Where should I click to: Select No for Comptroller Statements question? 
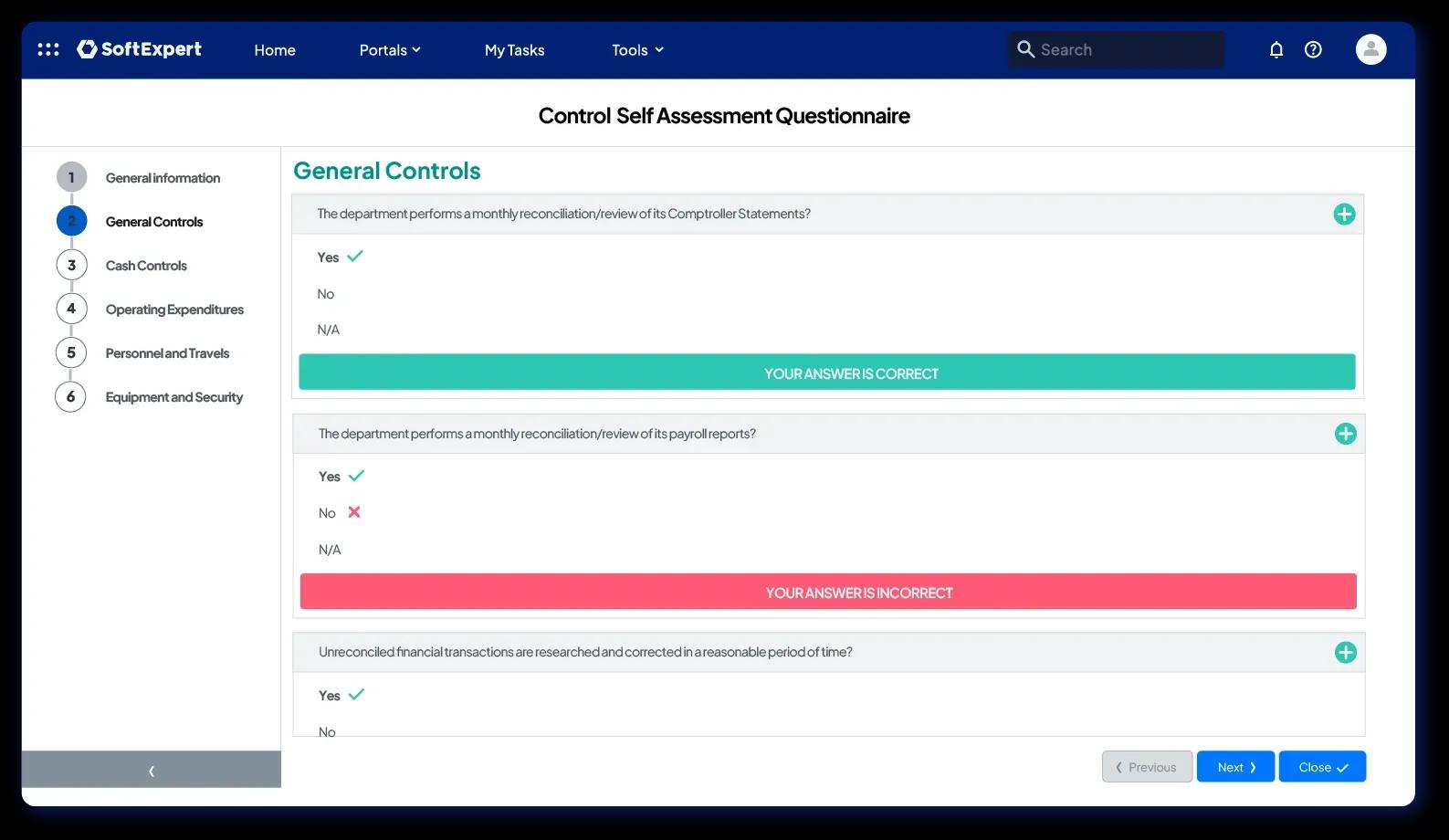coord(326,294)
